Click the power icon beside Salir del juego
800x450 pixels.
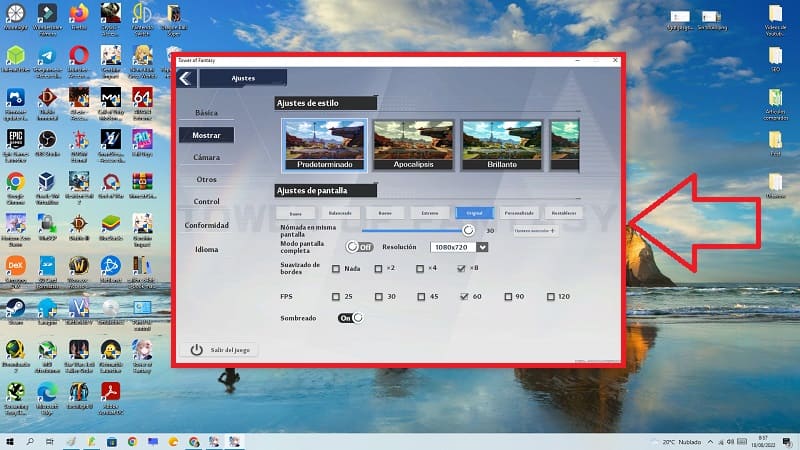click(196, 349)
